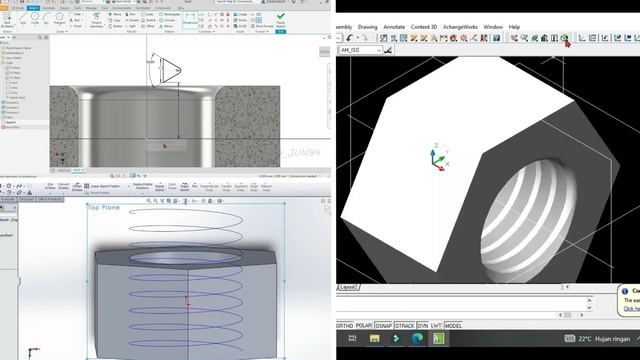
Task: Click Offset Entities in SolidWorks toolbar
Action: (x=77, y=187)
